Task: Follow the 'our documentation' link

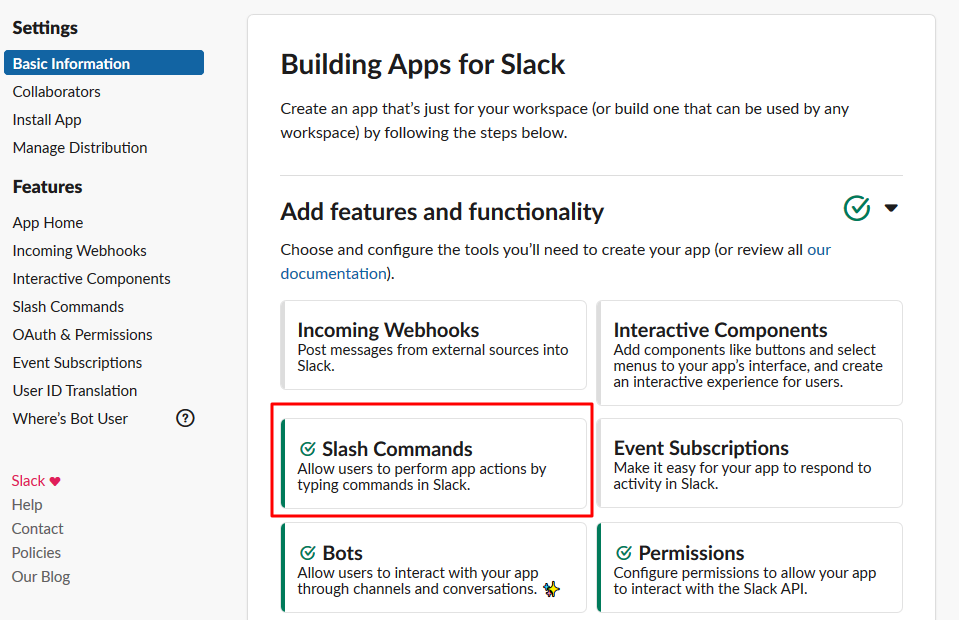Action: tap(334, 273)
